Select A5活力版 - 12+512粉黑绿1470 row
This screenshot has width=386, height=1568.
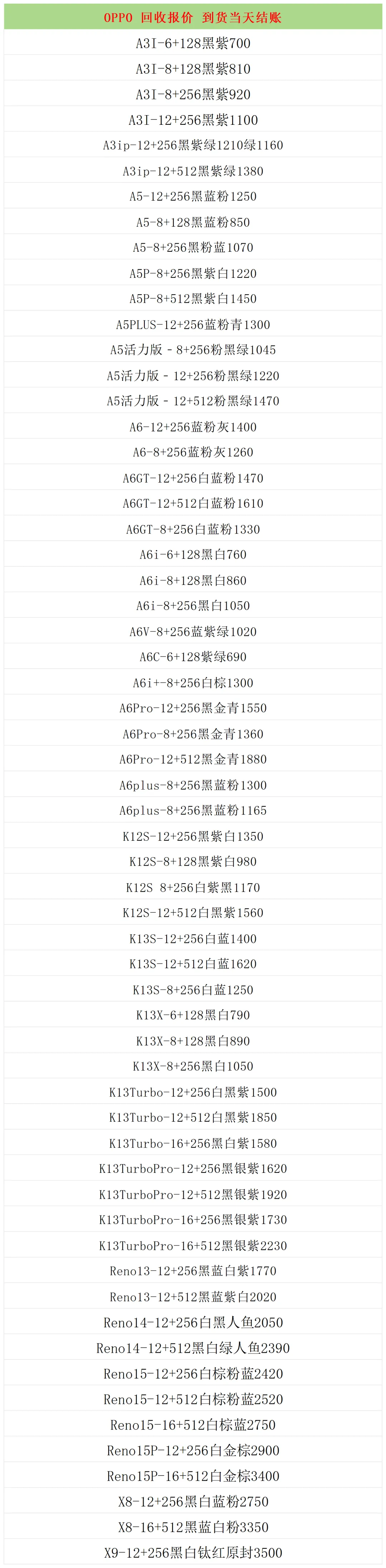point(193,400)
